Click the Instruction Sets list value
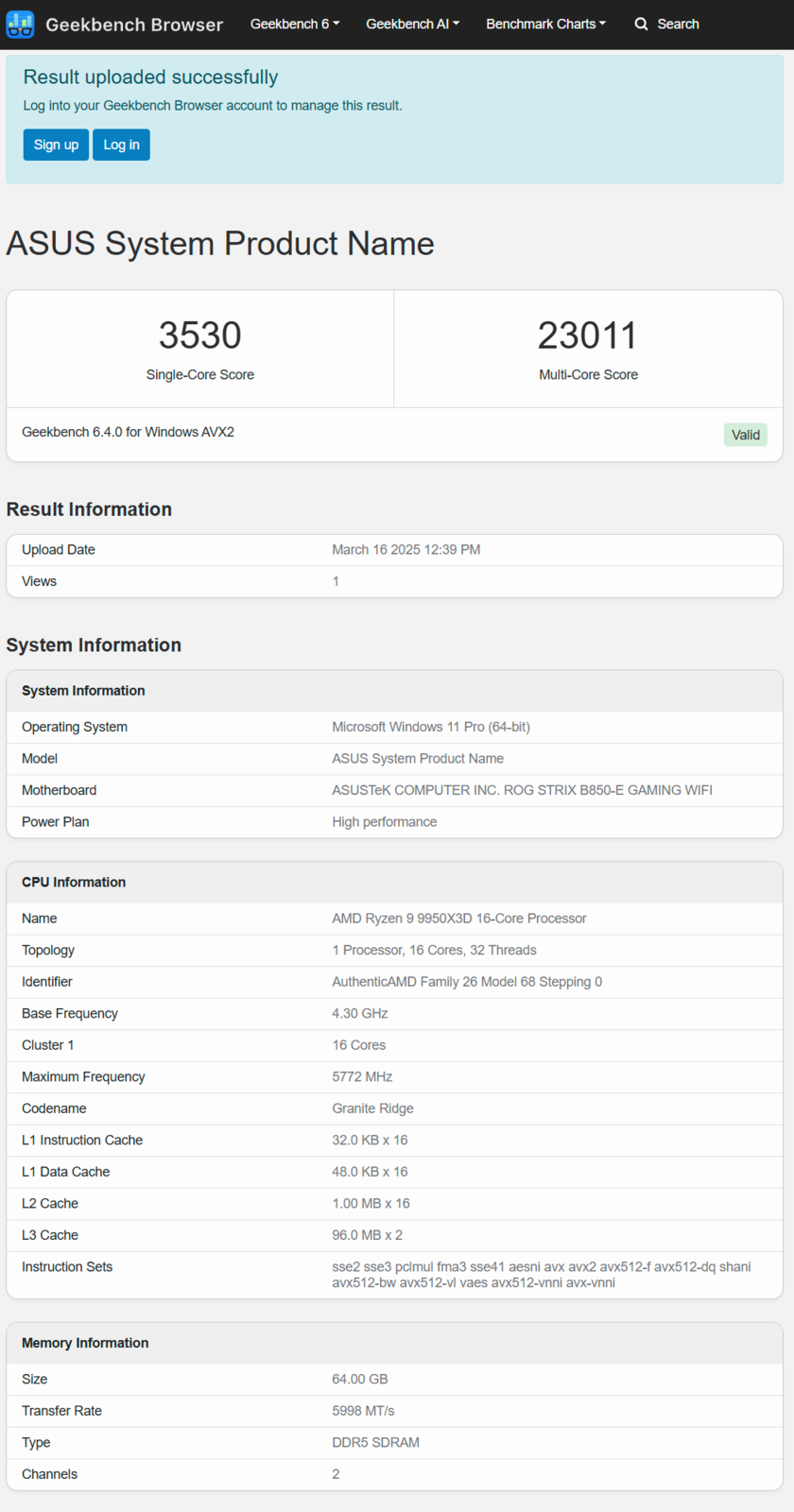Image resolution: width=794 pixels, height=1512 pixels. pos(542,1275)
